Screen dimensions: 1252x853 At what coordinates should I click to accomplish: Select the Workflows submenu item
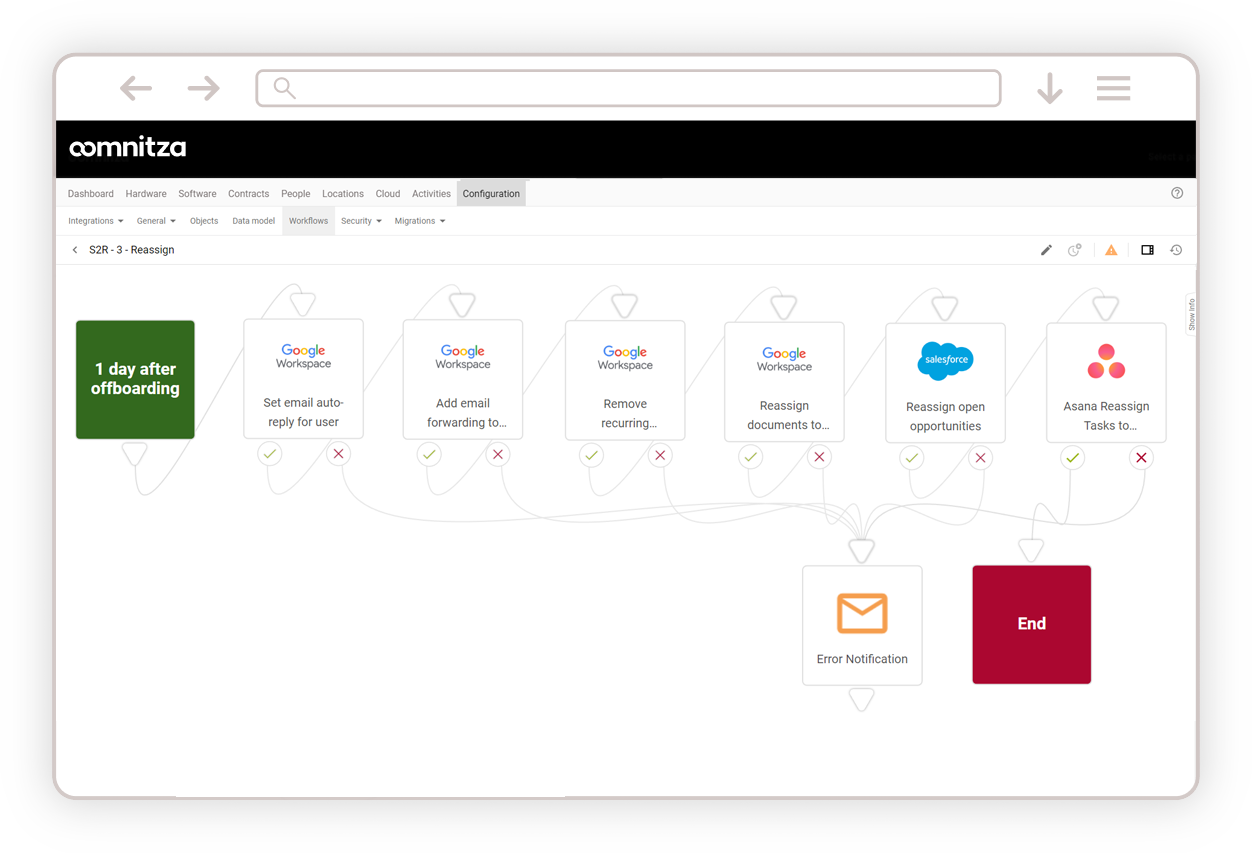click(308, 221)
